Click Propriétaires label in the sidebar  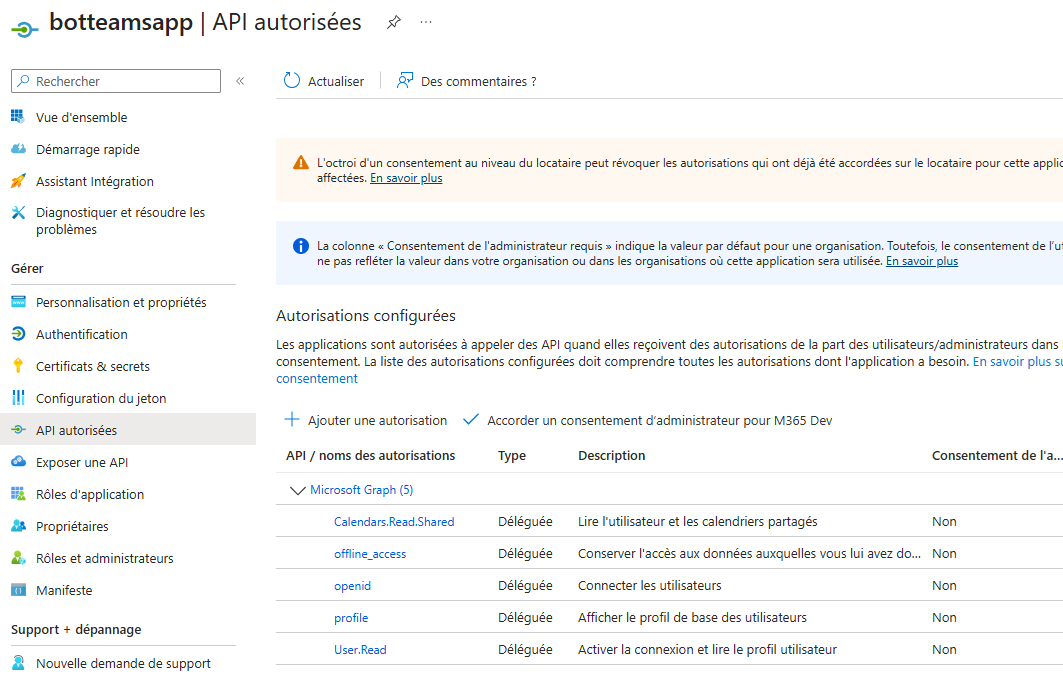point(72,526)
